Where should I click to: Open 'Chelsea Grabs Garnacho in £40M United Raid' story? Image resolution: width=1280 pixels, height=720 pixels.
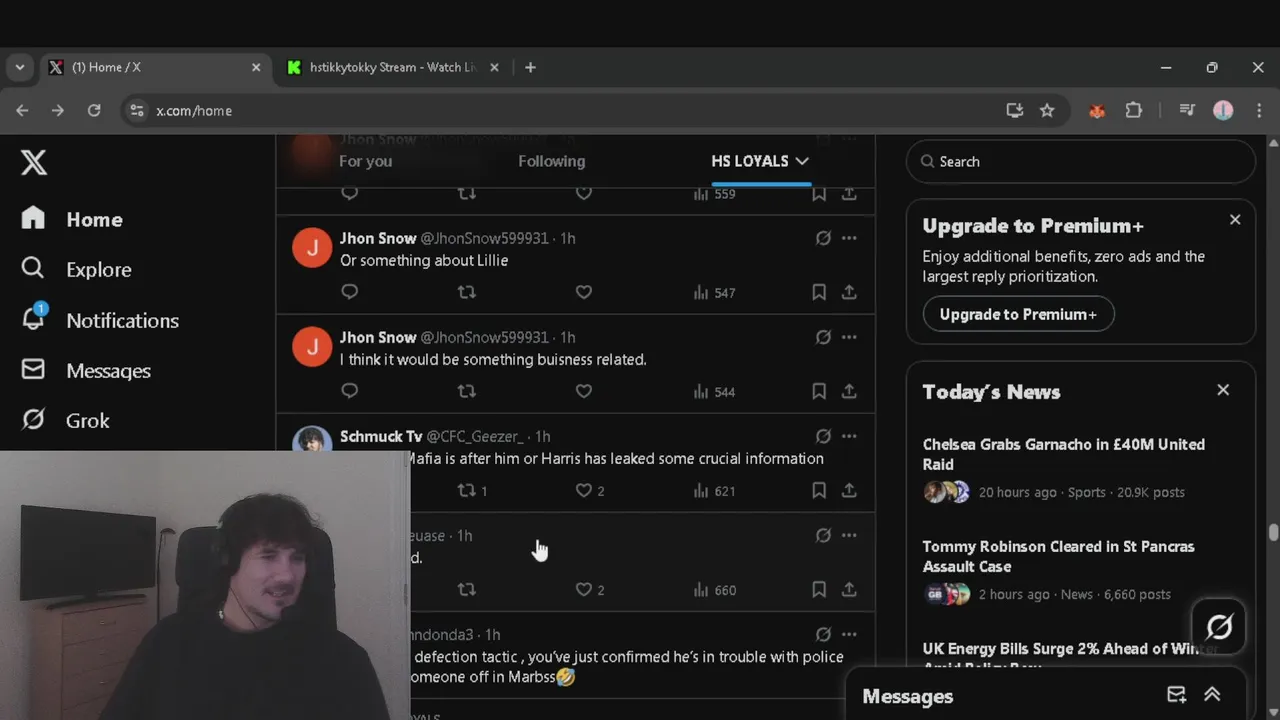1064,454
